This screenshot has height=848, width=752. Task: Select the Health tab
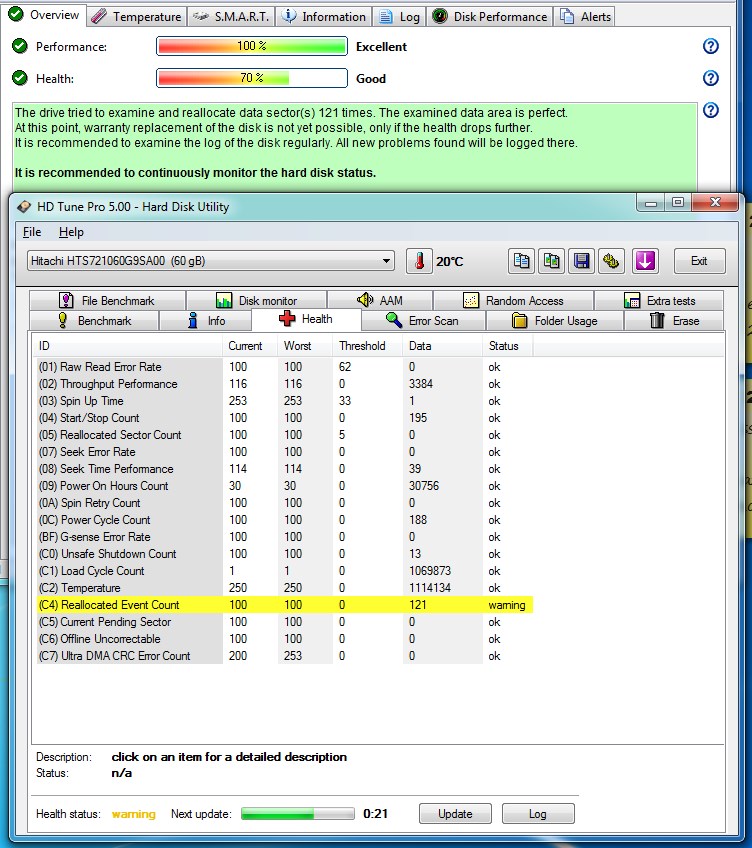[306, 319]
